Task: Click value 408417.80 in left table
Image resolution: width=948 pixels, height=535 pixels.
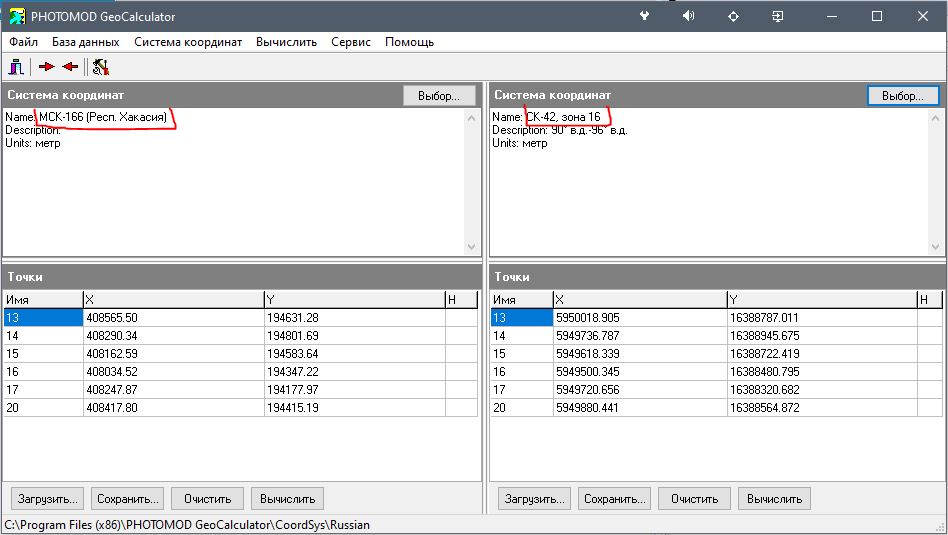Action: [x=112, y=408]
